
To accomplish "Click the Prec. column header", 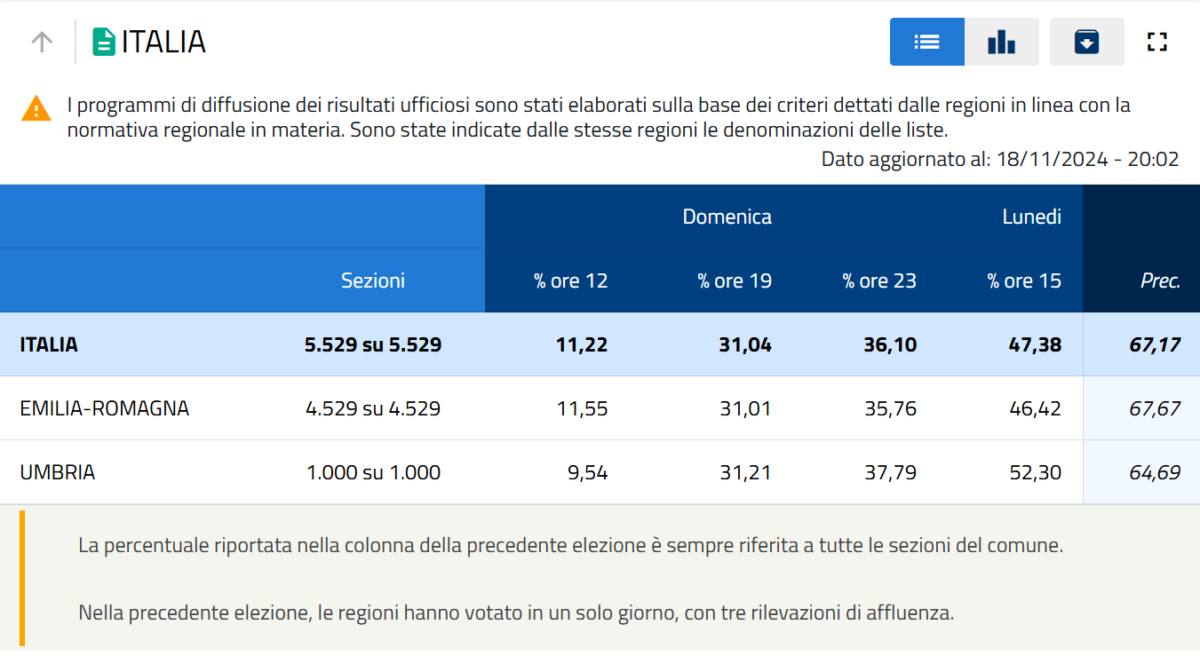I will click(1160, 281).
